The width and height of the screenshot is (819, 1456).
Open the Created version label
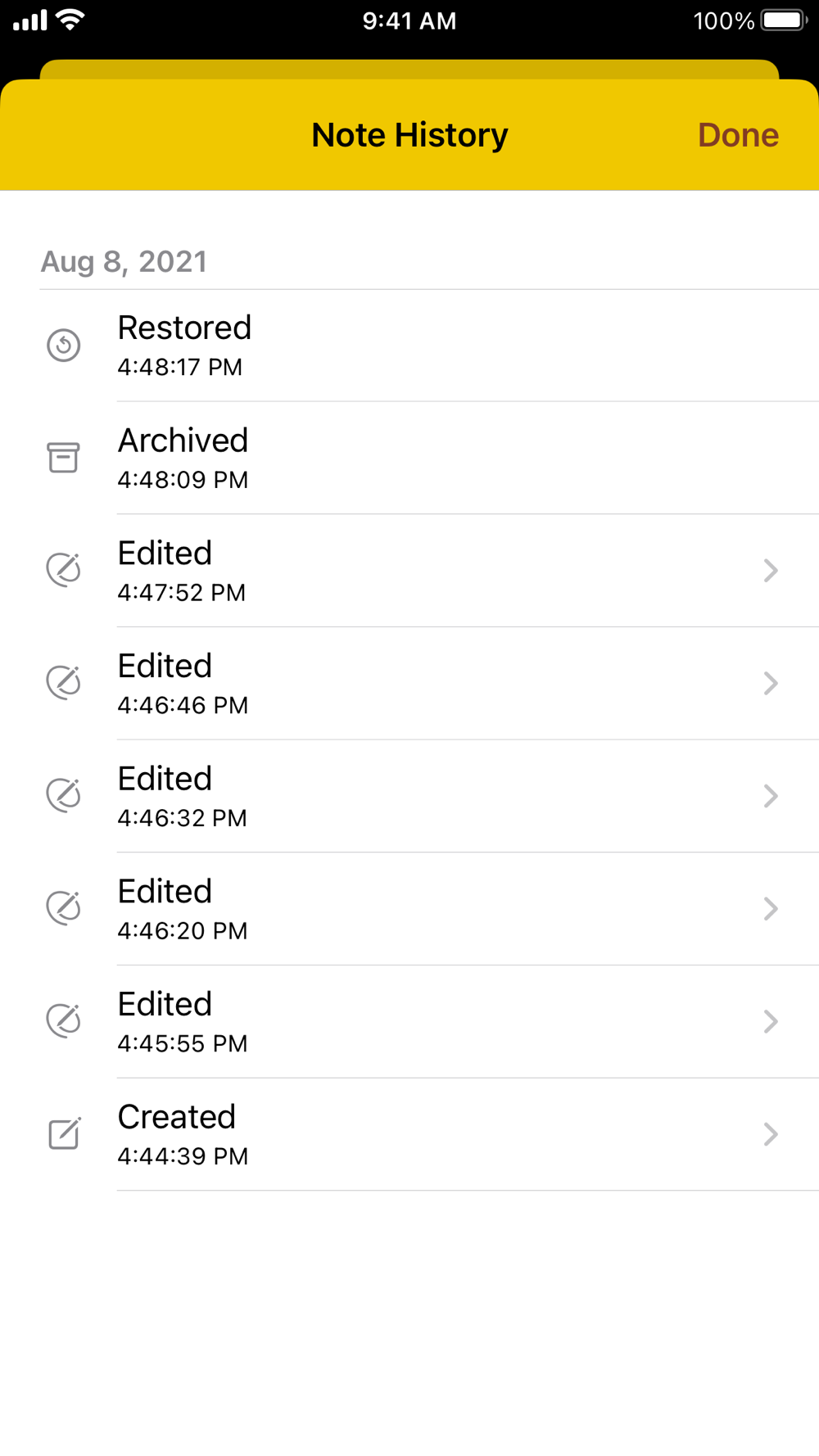click(x=176, y=1117)
